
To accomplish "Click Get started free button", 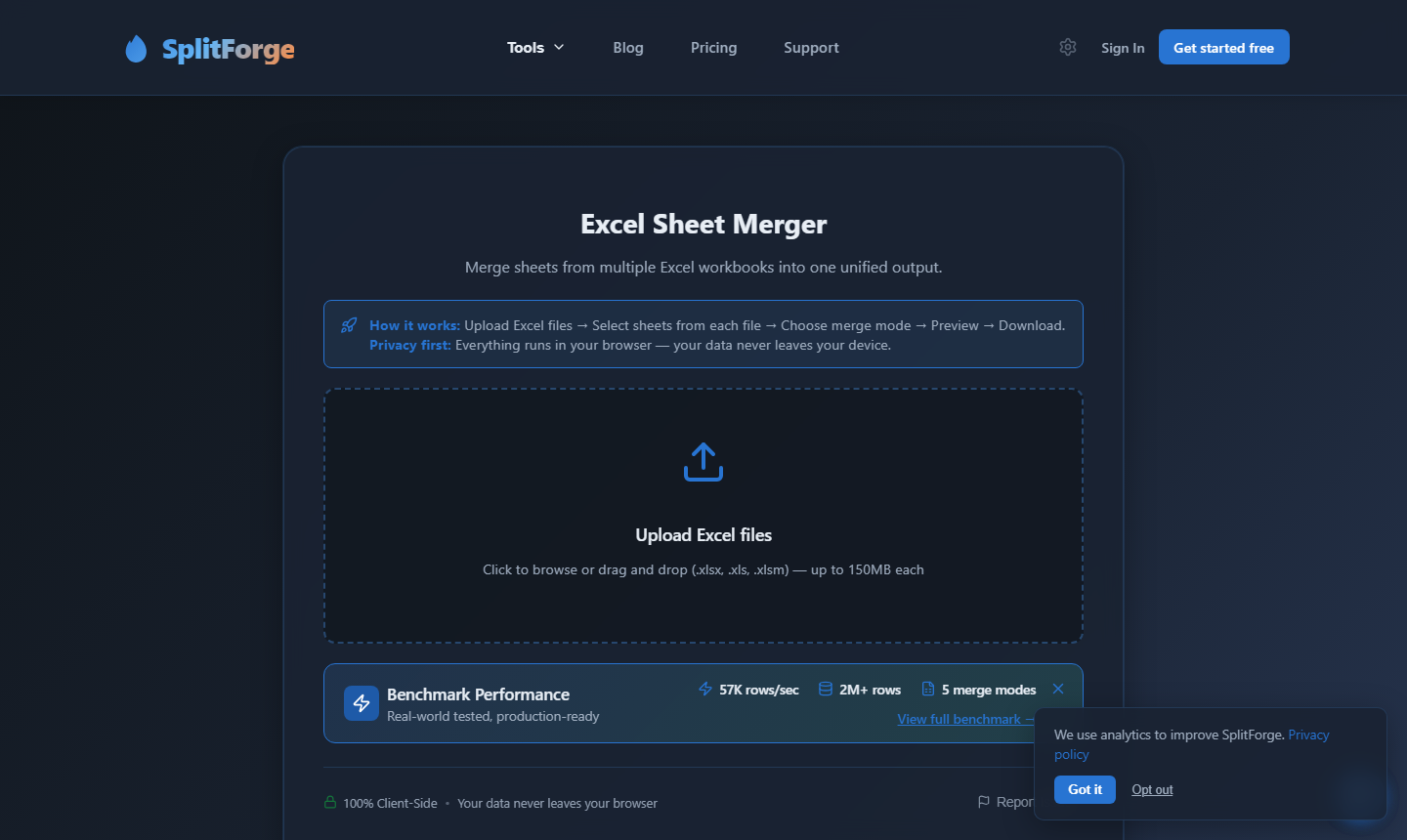I will (1224, 47).
